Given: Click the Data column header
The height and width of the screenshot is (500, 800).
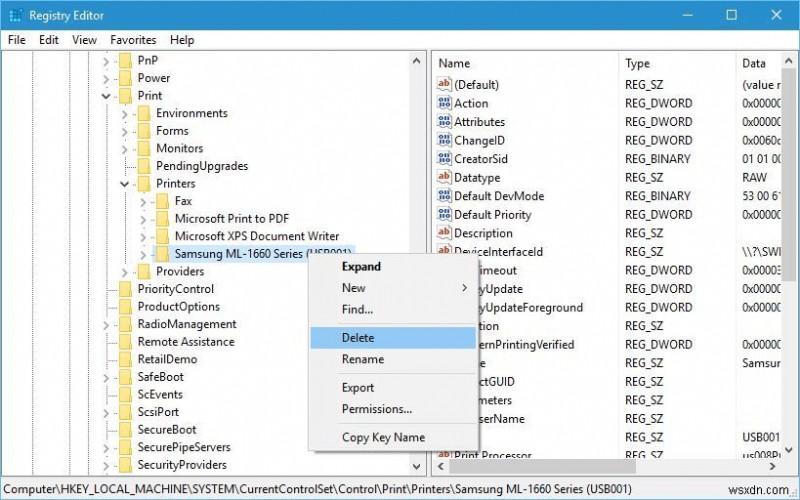Looking at the screenshot, I should 759,63.
